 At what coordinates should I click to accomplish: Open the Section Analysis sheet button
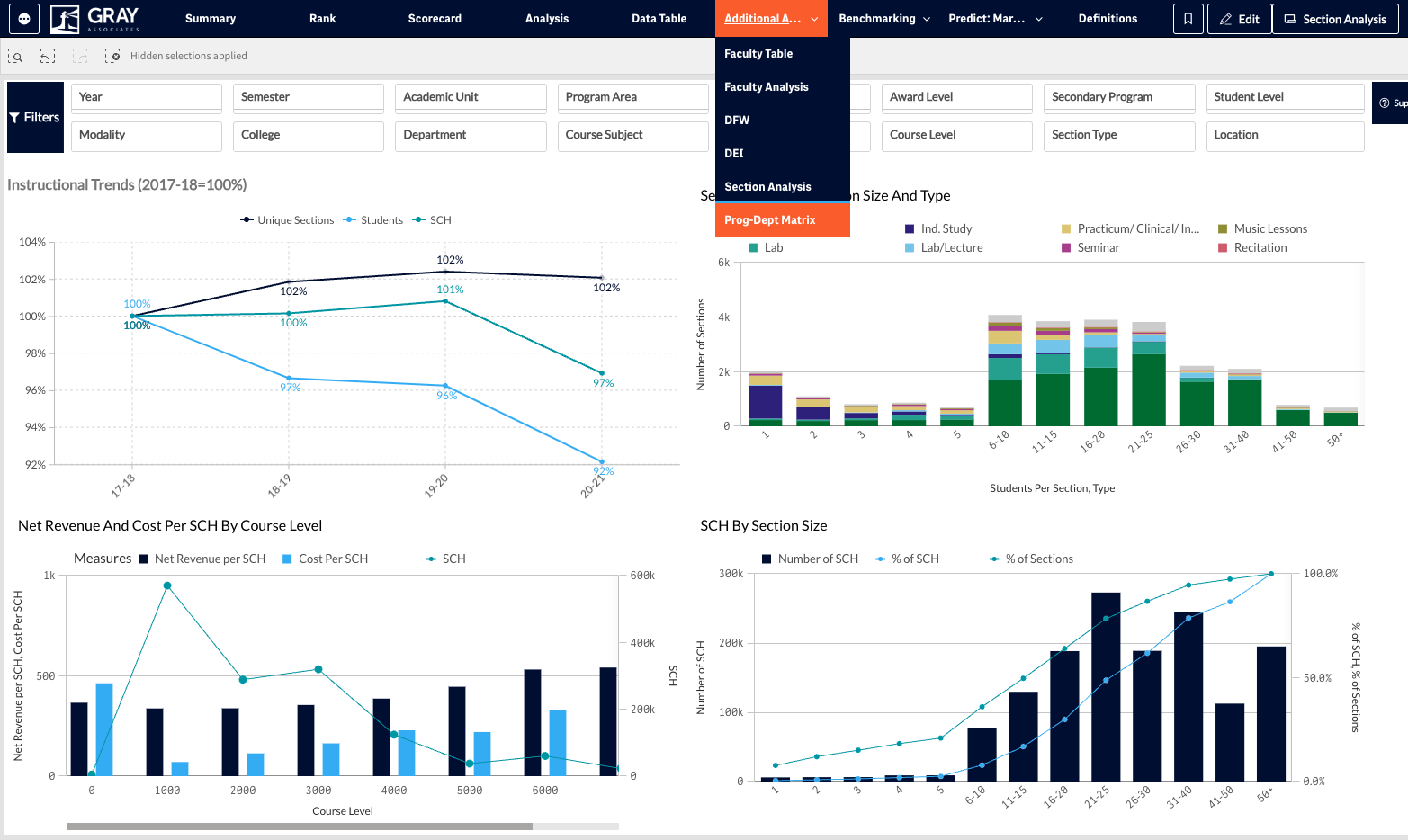point(1335,19)
